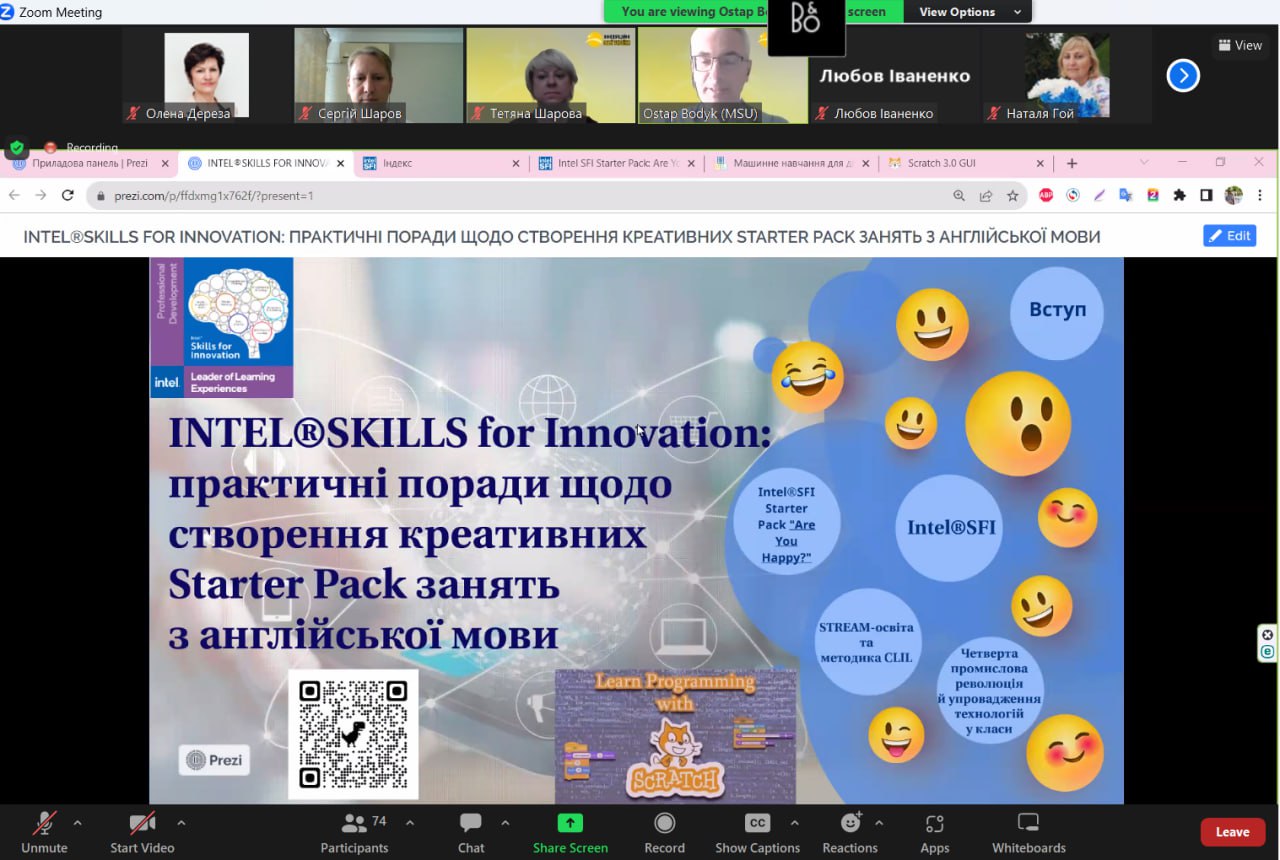This screenshot has height=860, width=1280.
Task: Bookmark this page with the star icon
Action: (x=1013, y=196)
